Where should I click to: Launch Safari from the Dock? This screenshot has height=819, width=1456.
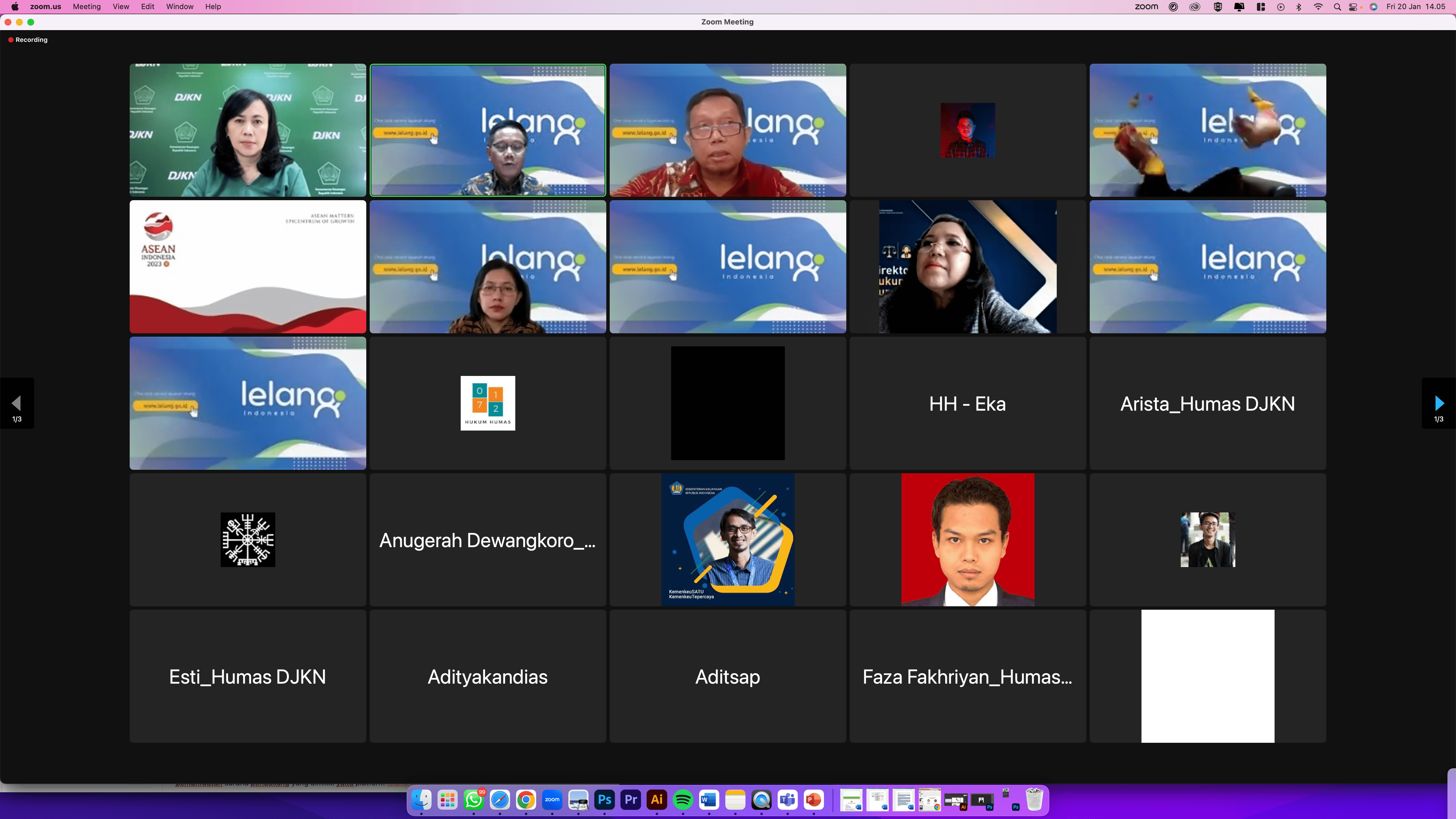coord(500,800)
